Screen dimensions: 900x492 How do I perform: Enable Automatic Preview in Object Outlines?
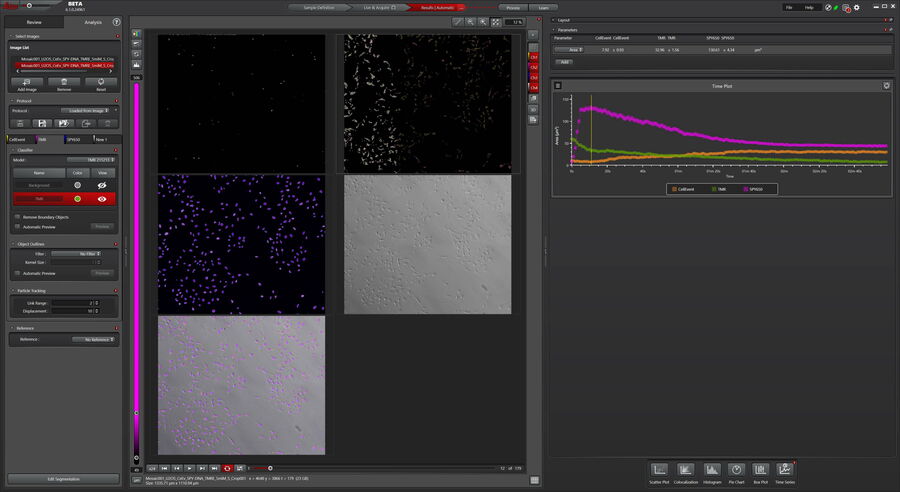point(17,273)
